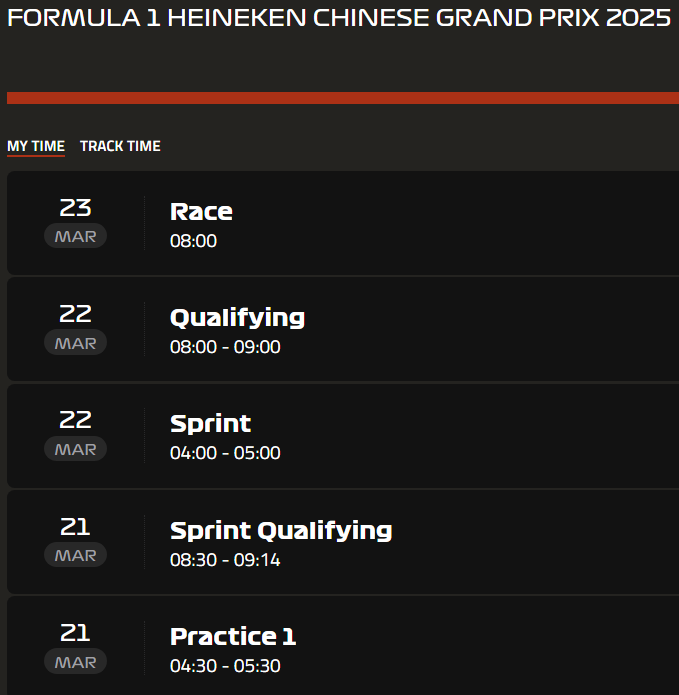The image size is (679, 695).
Task: Click the 21 MAR badge beside Practice 1
Action: 75,648
